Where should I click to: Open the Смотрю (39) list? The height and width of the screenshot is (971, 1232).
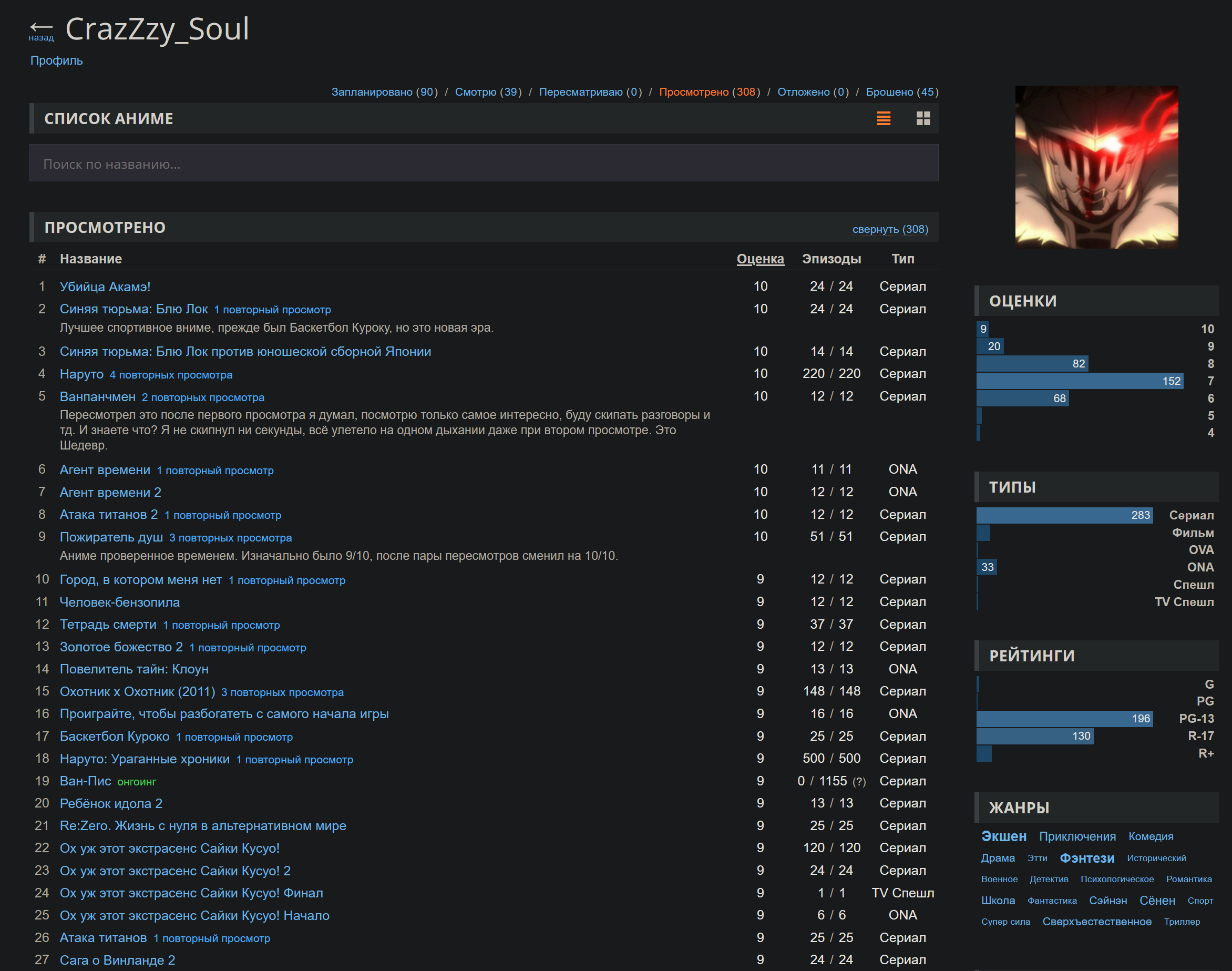488,92
